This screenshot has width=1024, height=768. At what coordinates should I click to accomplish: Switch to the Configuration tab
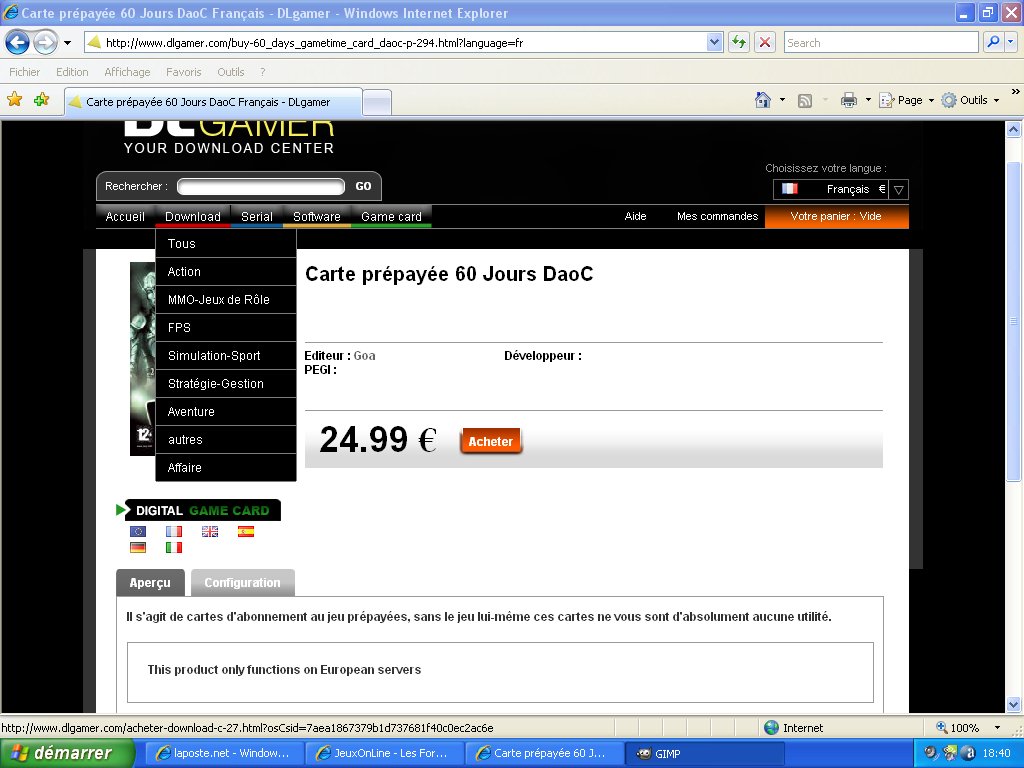(x=242, y=583)
